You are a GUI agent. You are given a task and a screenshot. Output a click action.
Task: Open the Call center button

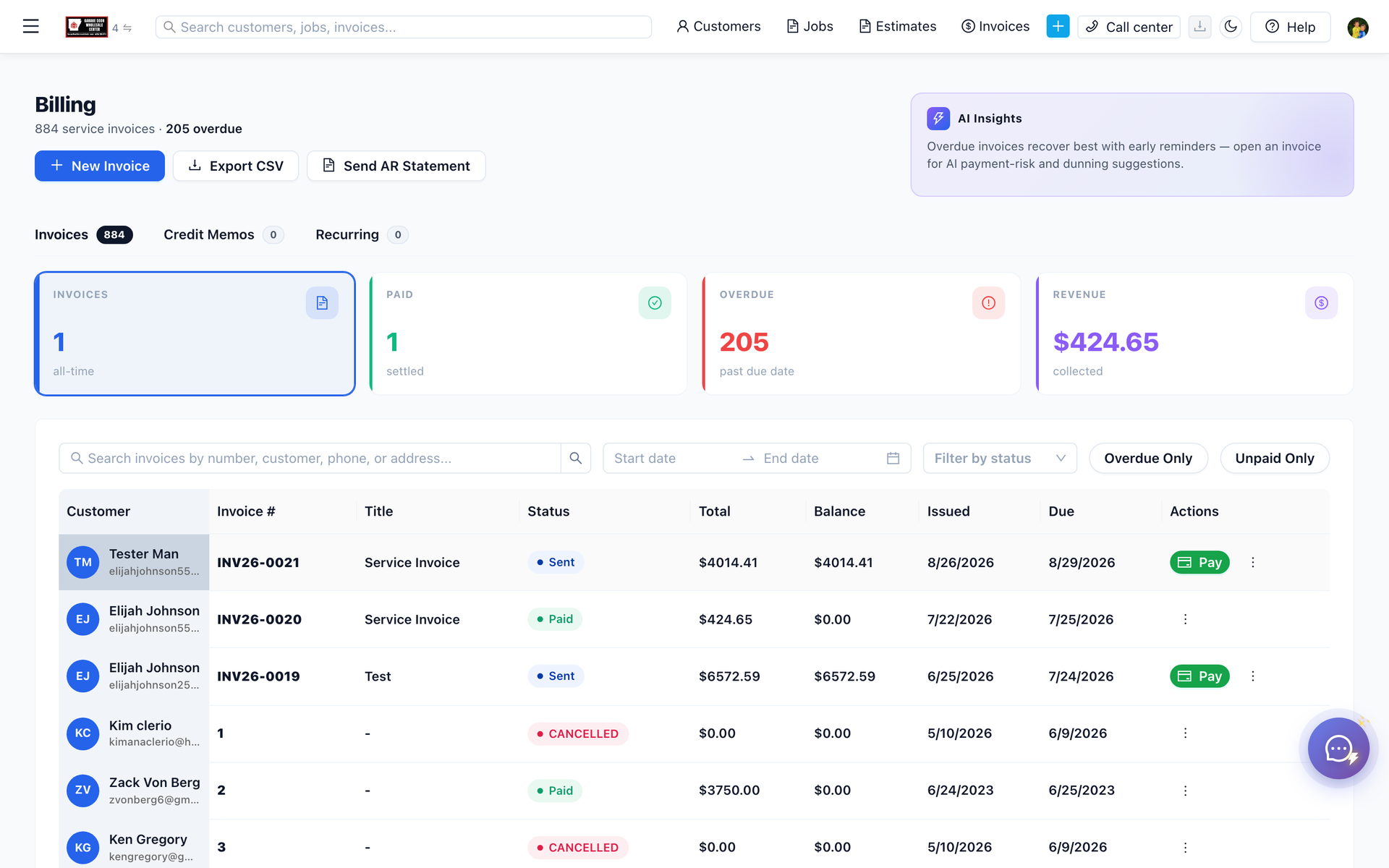click(x=1129, y=27)
